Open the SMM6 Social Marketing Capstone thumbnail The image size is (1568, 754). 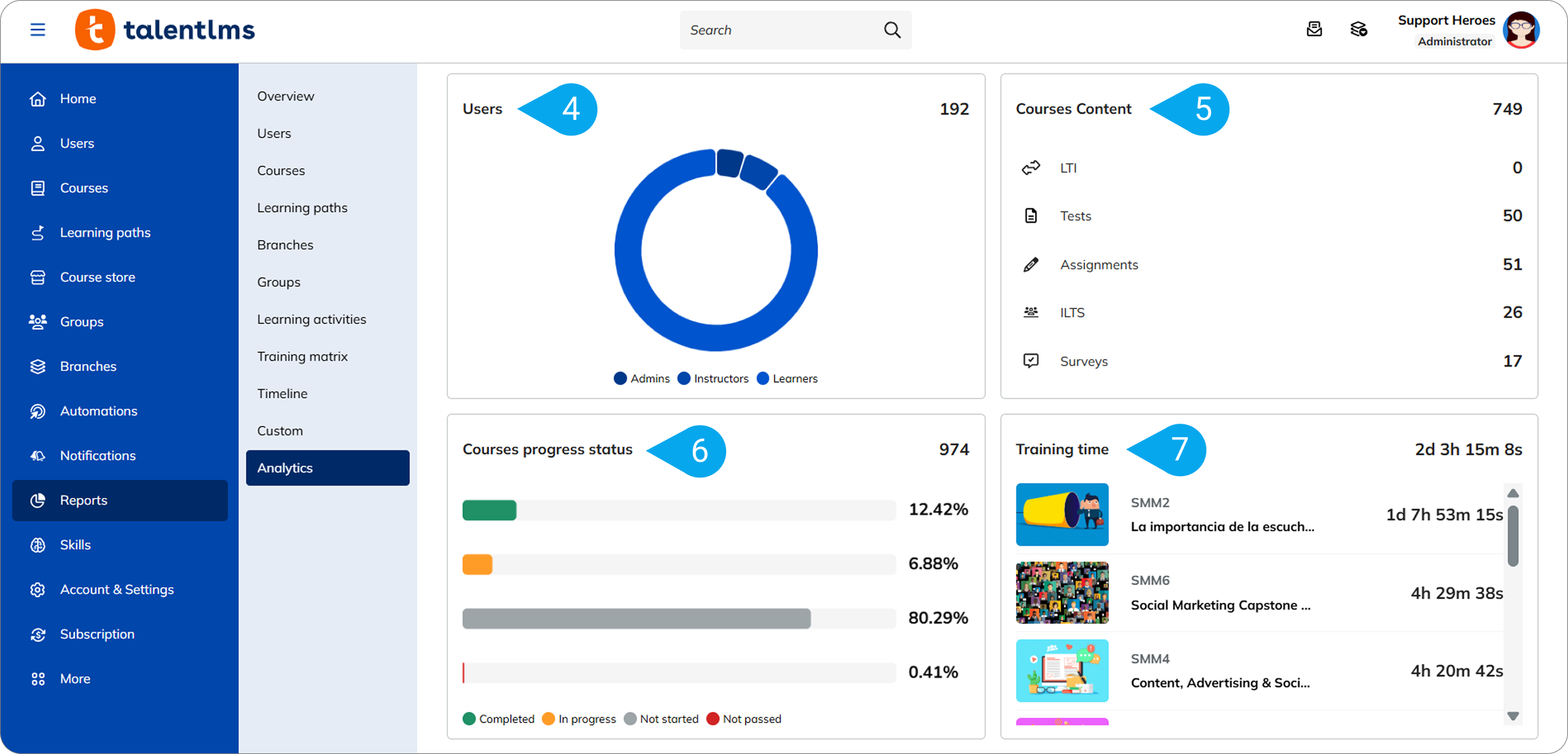(x=1062, y=593)
